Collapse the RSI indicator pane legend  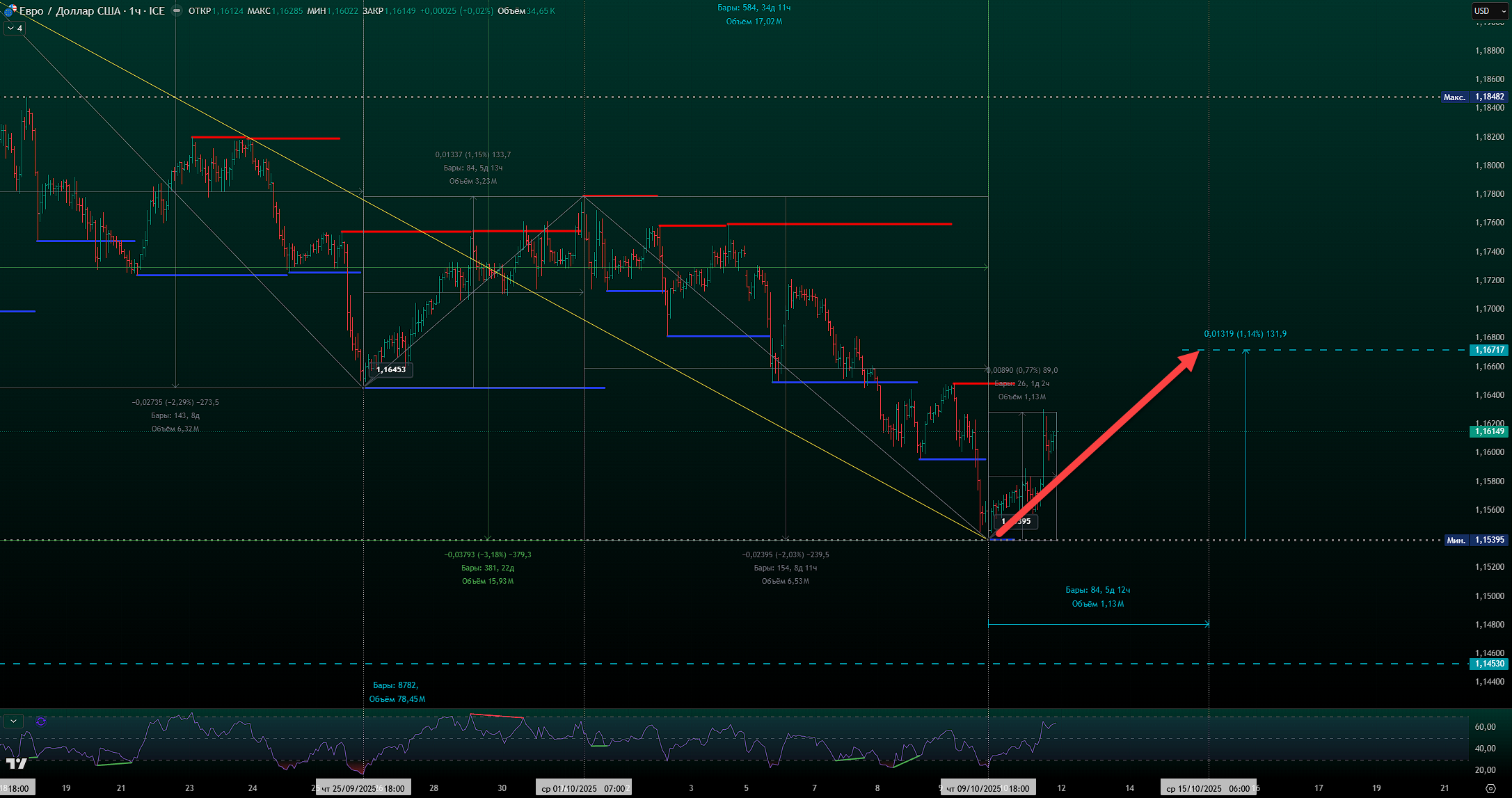(13, 721)
